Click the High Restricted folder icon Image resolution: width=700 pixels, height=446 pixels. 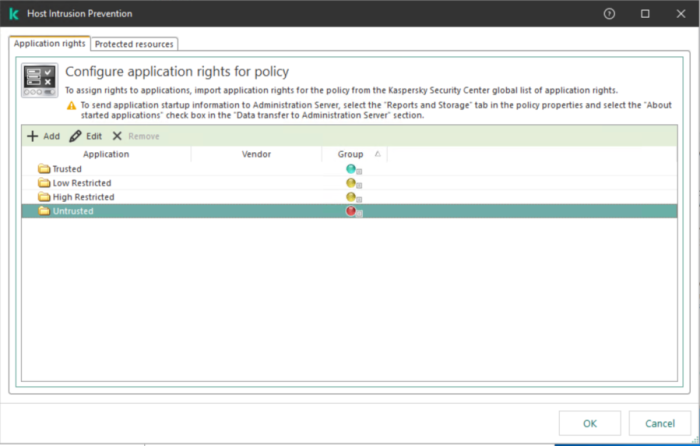44,197
